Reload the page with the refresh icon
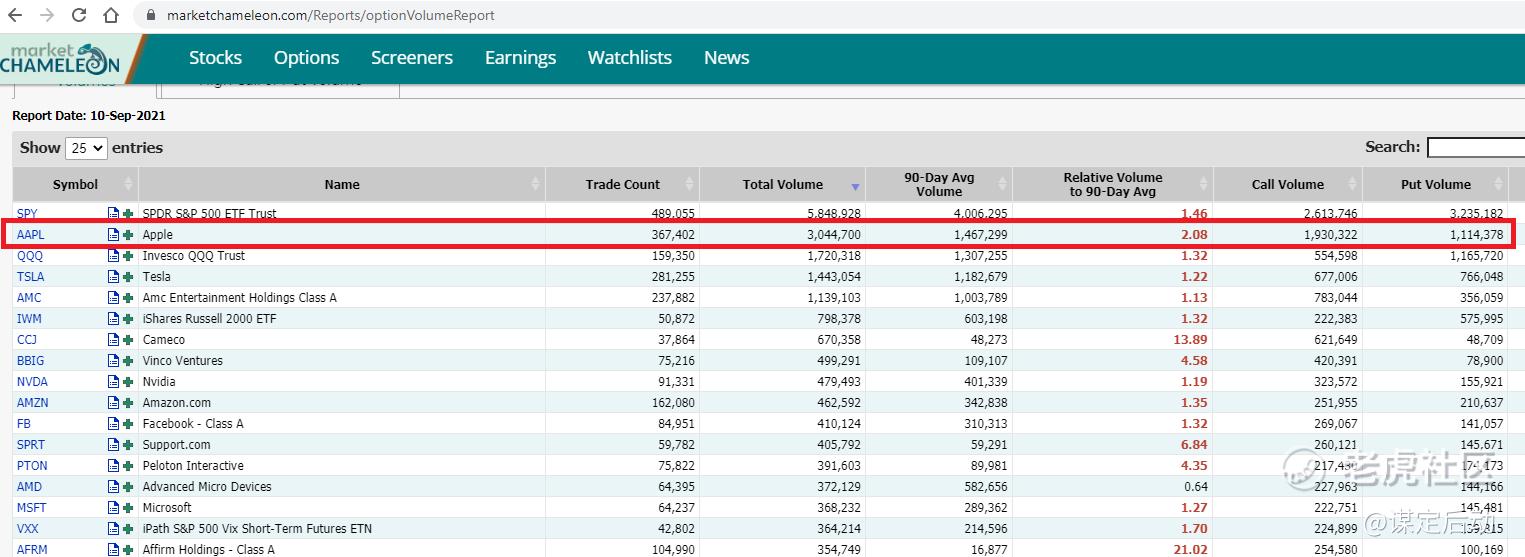The width and height of the screenshot is (1525, 557). pos(80,16)
